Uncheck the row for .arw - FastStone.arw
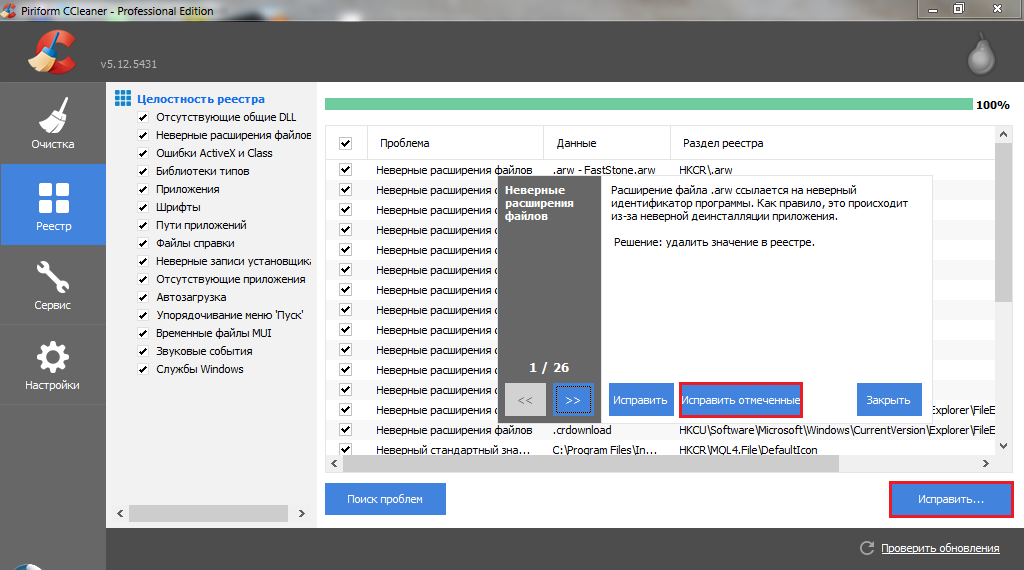 tap(345, 170)
